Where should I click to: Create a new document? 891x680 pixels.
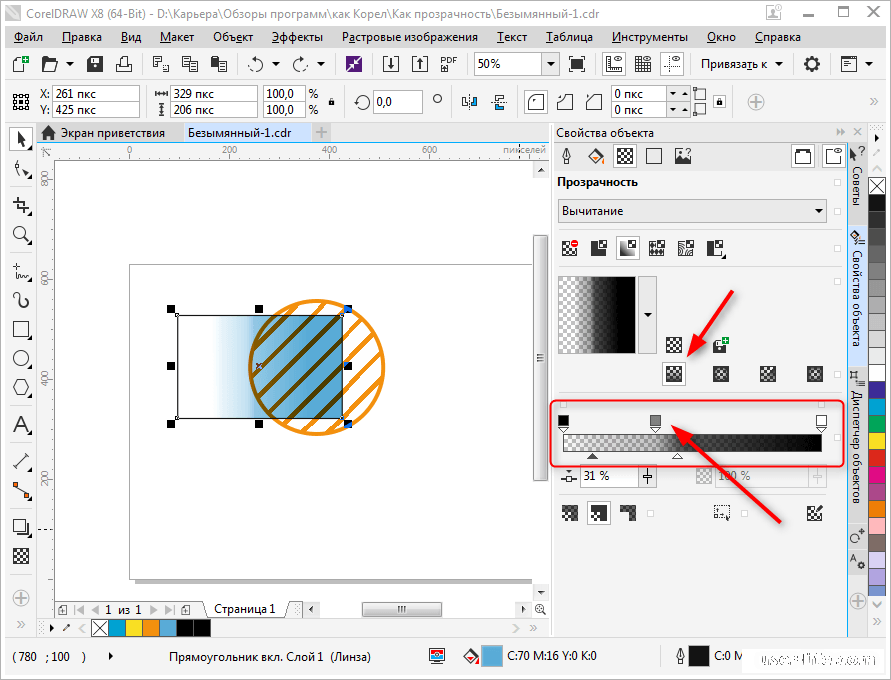pyautogui.click(x=21, y=64)
